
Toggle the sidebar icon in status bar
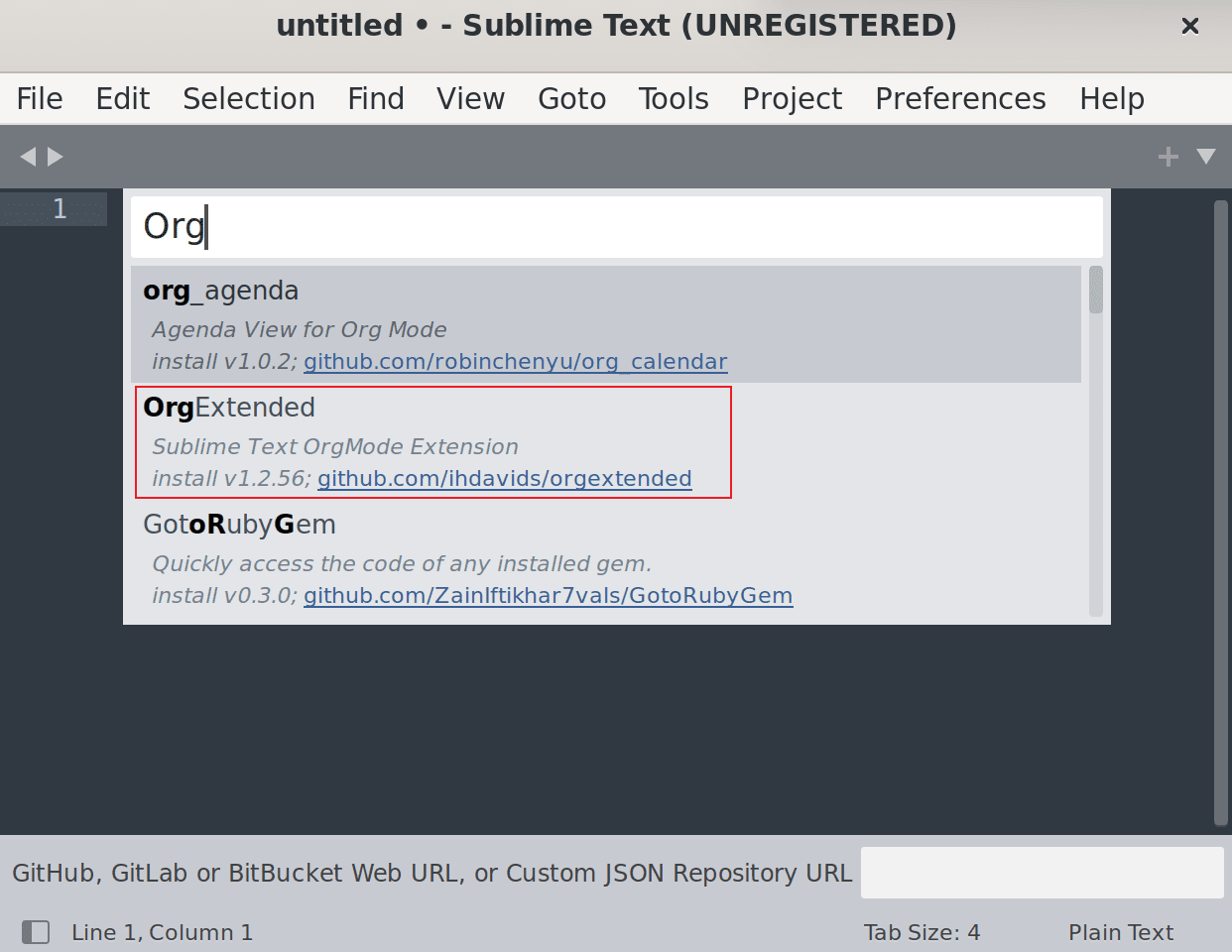(x=36, y=932)
